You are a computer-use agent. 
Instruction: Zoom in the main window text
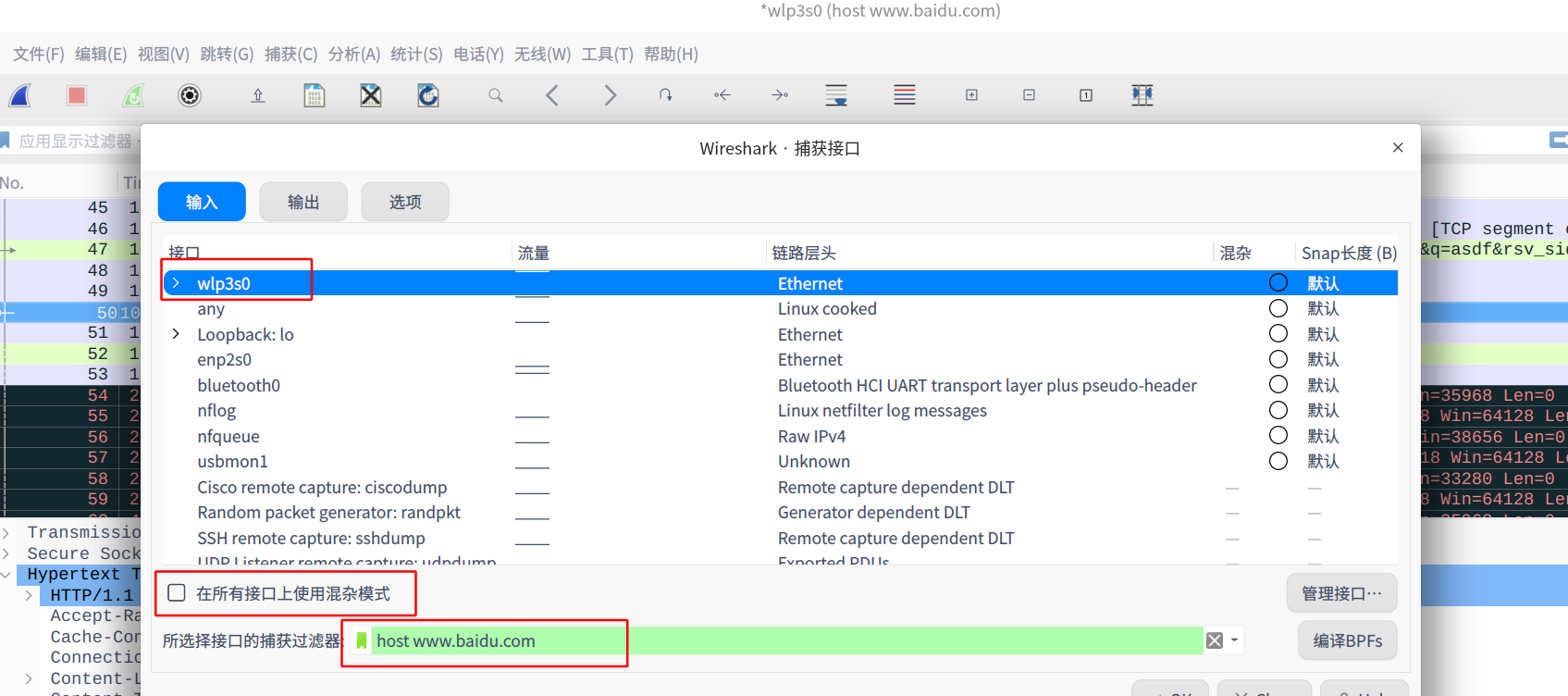coord(971,95)
